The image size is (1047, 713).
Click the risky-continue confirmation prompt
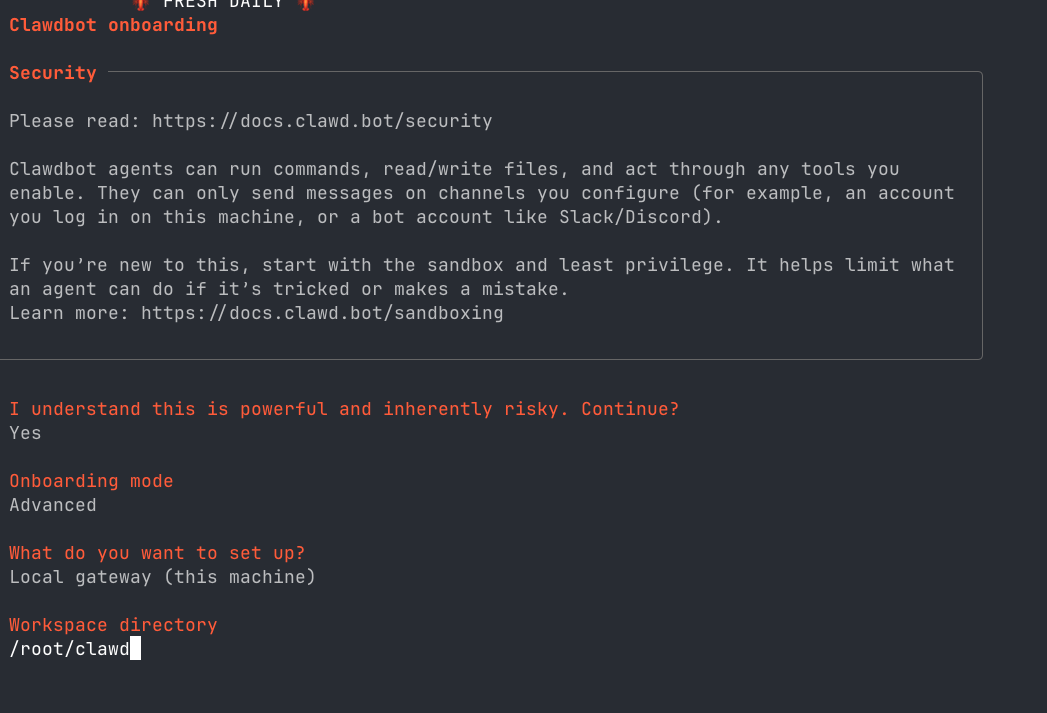(344, 408)
